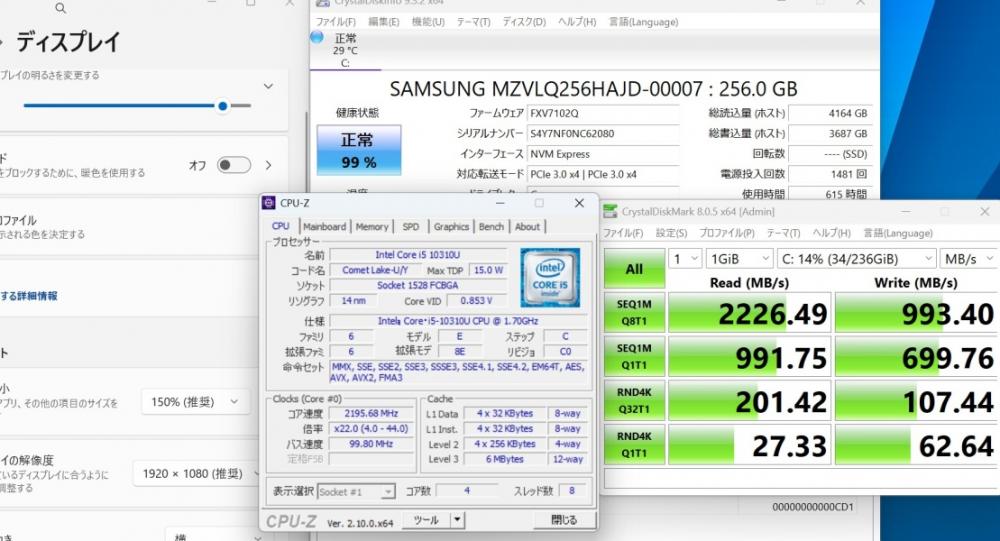Open the 150% scale dropdown

[x=195, y=402]
